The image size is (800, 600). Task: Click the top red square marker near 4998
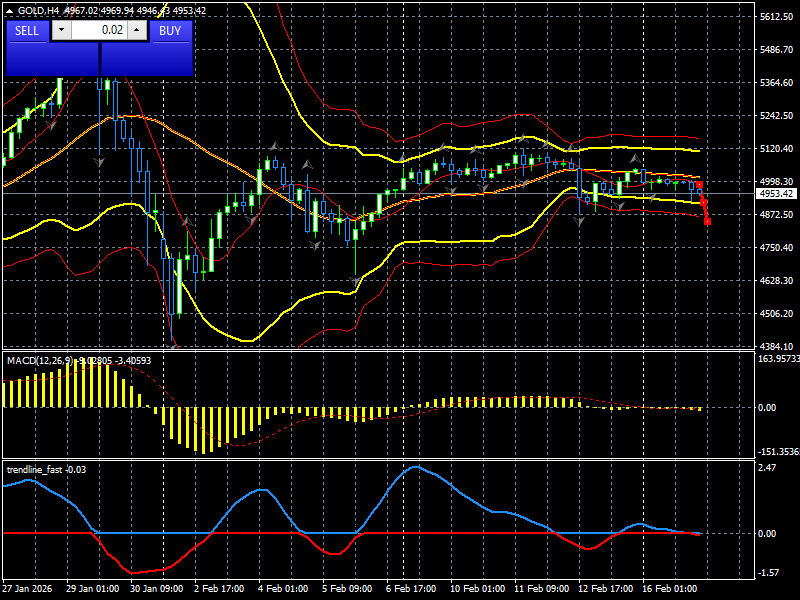pos(699,185)
